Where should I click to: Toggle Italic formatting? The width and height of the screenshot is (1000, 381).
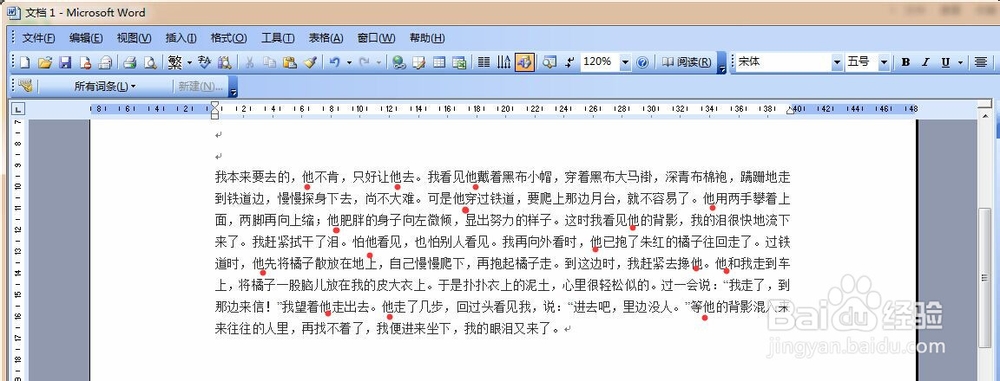[925, 63]
